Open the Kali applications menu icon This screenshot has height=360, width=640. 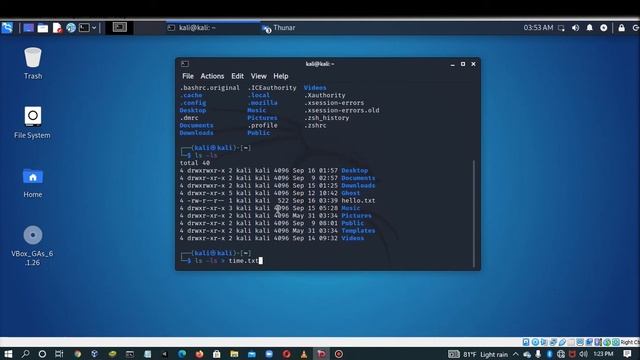click(7, 28)
